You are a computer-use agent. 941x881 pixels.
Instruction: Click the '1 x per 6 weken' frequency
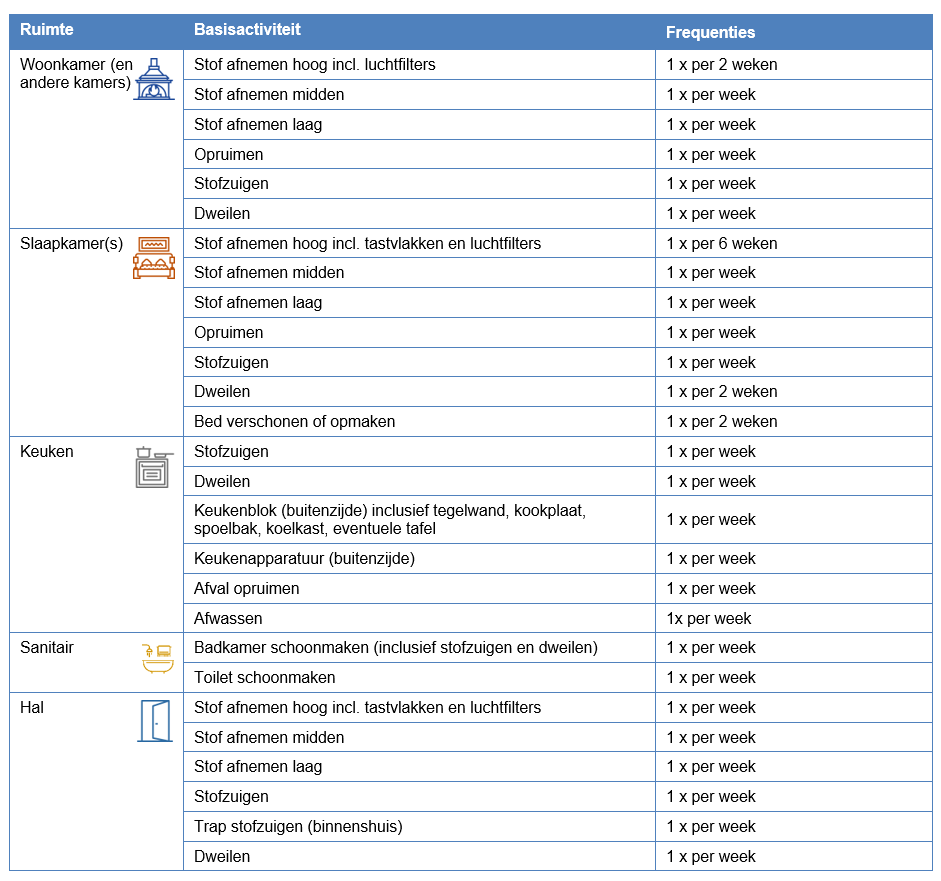(721, 243)
